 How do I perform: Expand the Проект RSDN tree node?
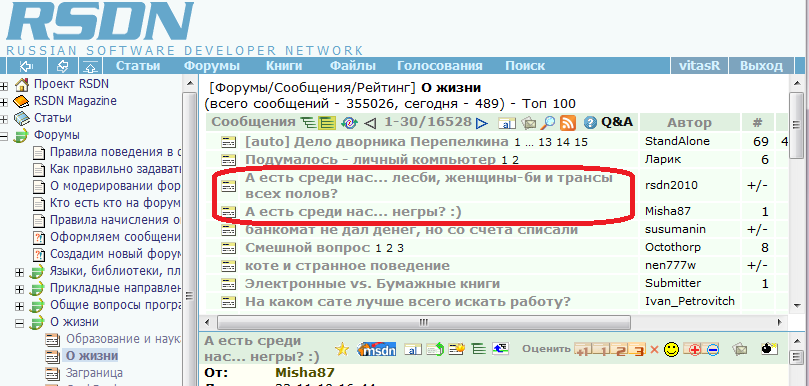point(4,85)
